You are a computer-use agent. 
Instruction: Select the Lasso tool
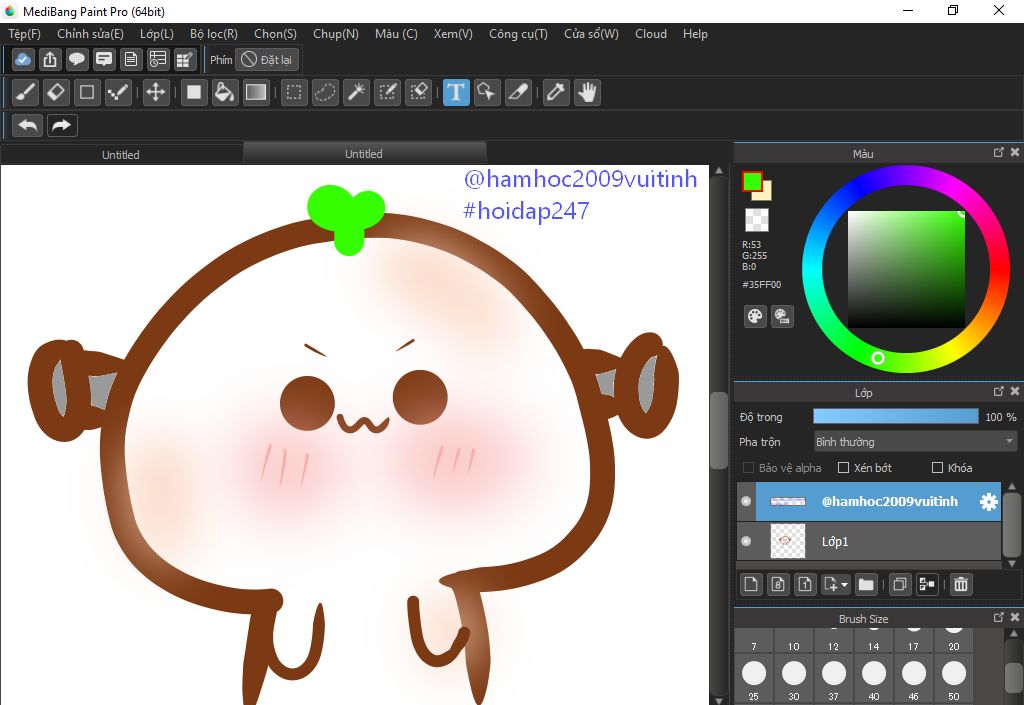(x=325, y=92)
